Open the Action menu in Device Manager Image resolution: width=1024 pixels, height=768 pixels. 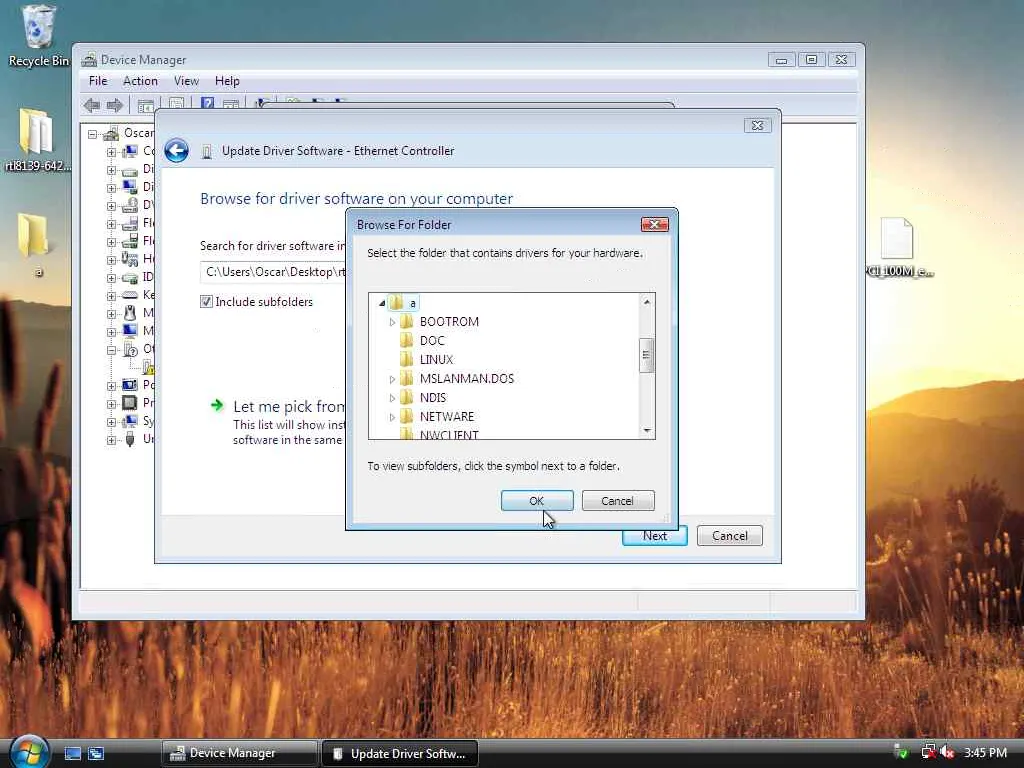pyautogui.click(x=140, y=81)
